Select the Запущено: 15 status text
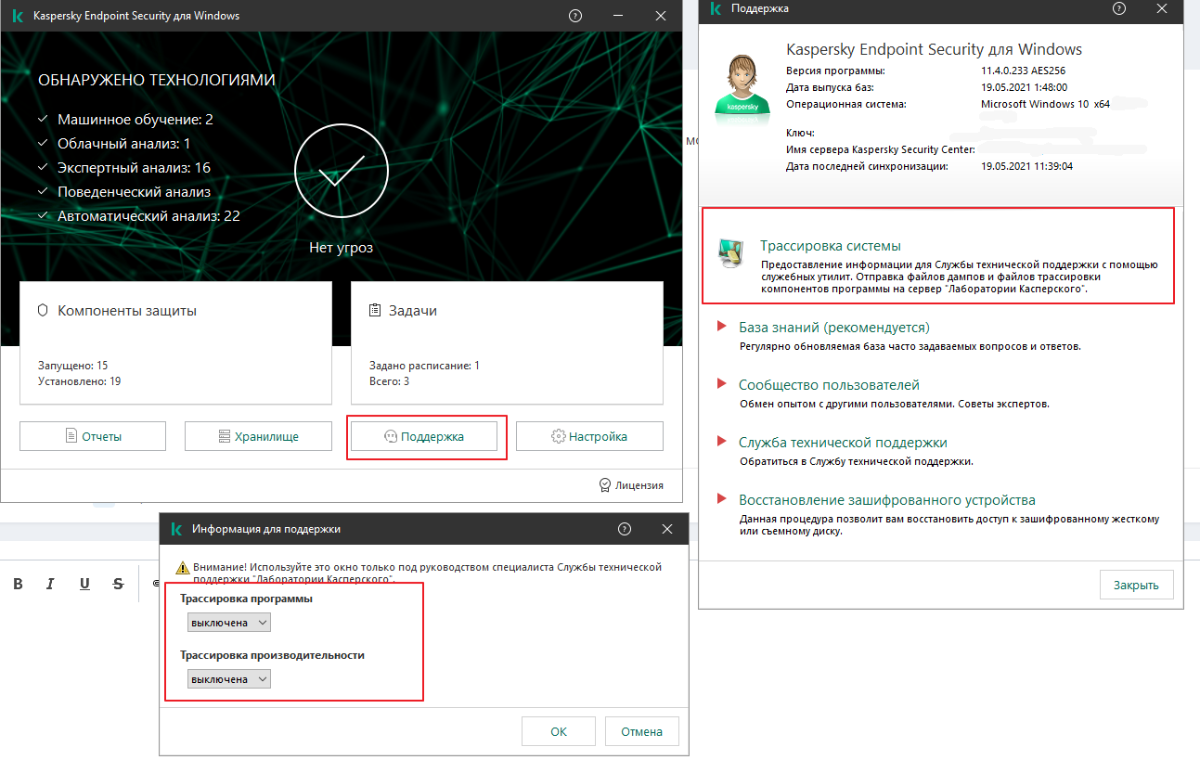Viewport: 1200px width, 760px height. click(x=73, y=366)
